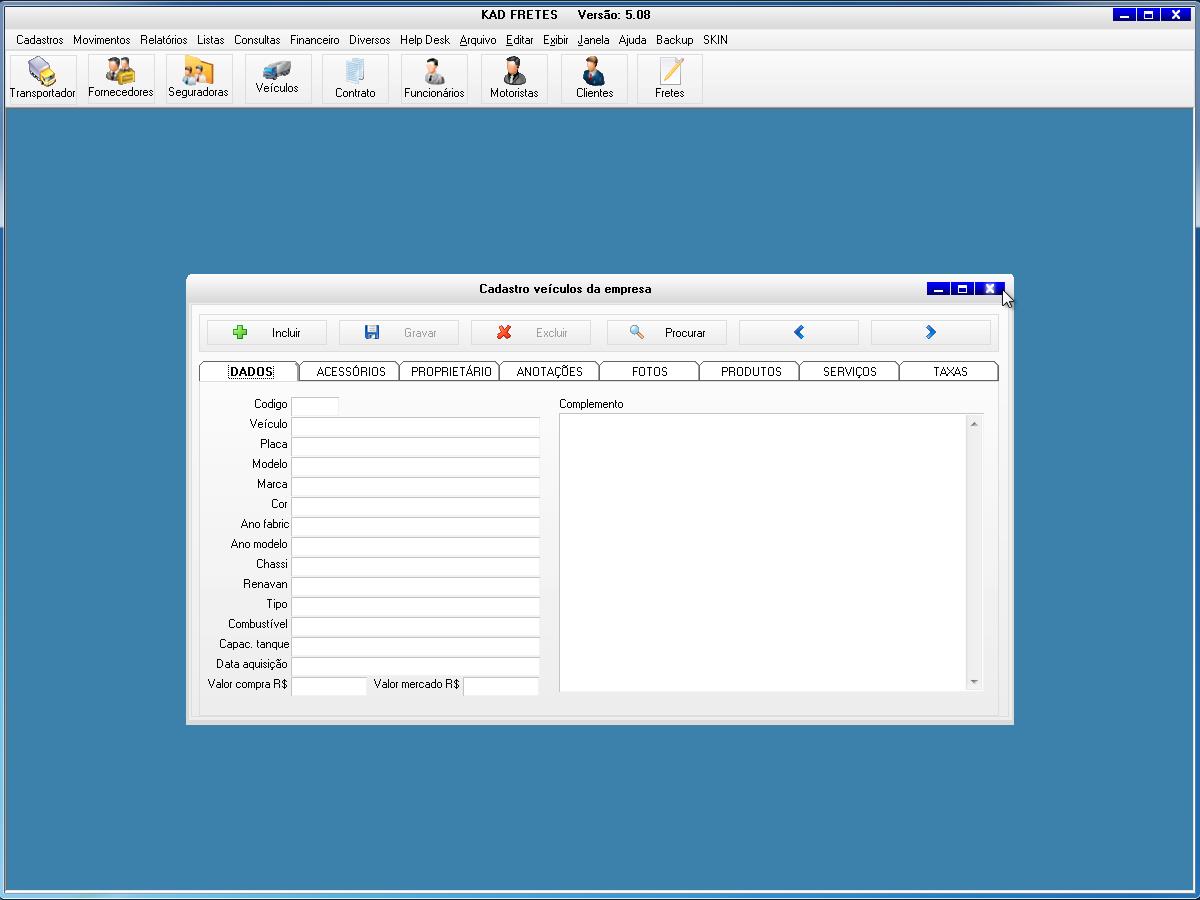Switch to the TAXAS tab
Viewport: 1200px width, 900px height.
[949, 371]
